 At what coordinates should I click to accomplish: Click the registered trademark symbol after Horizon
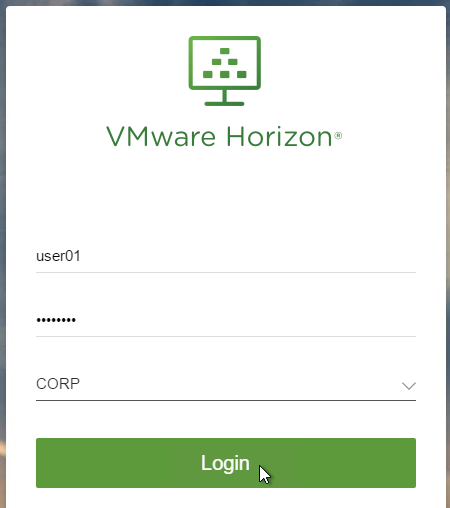(338, 136)
